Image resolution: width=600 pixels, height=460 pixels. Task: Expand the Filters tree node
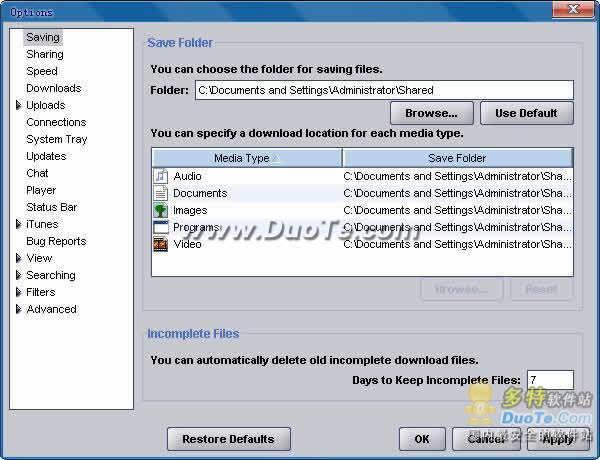[x=18, y=292]
